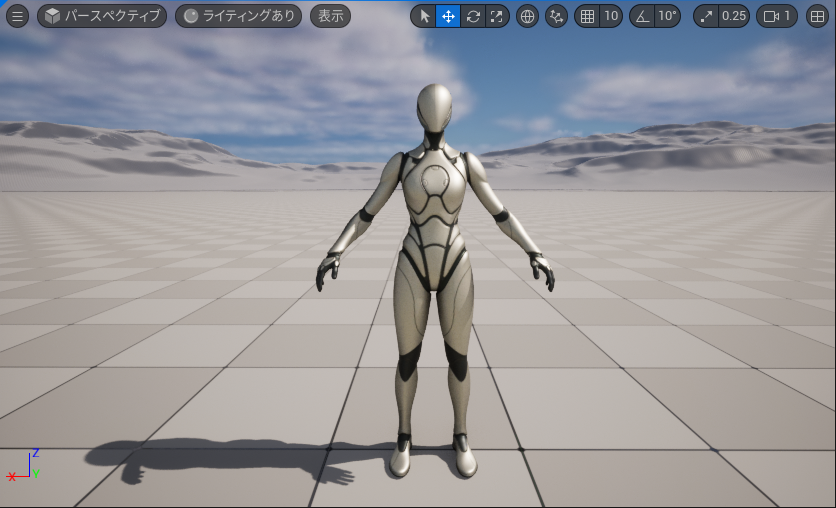
Task: Open the viewport options hamburger menu
Action: click(x=18, y=16)
